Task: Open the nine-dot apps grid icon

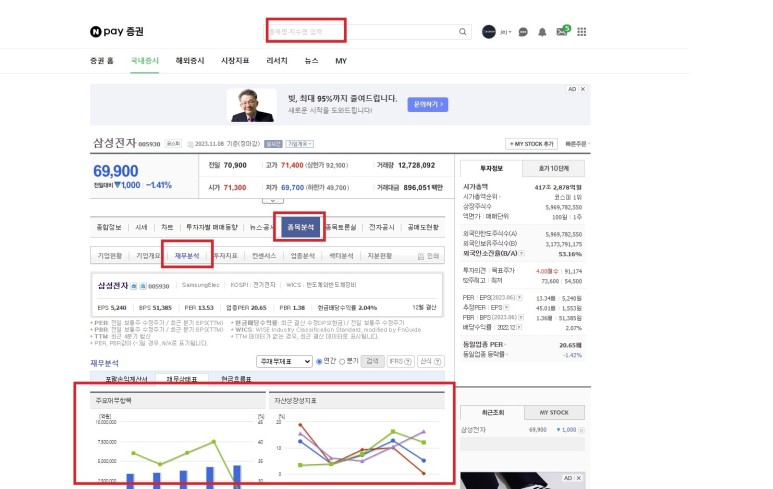Action: pos(582,32)
